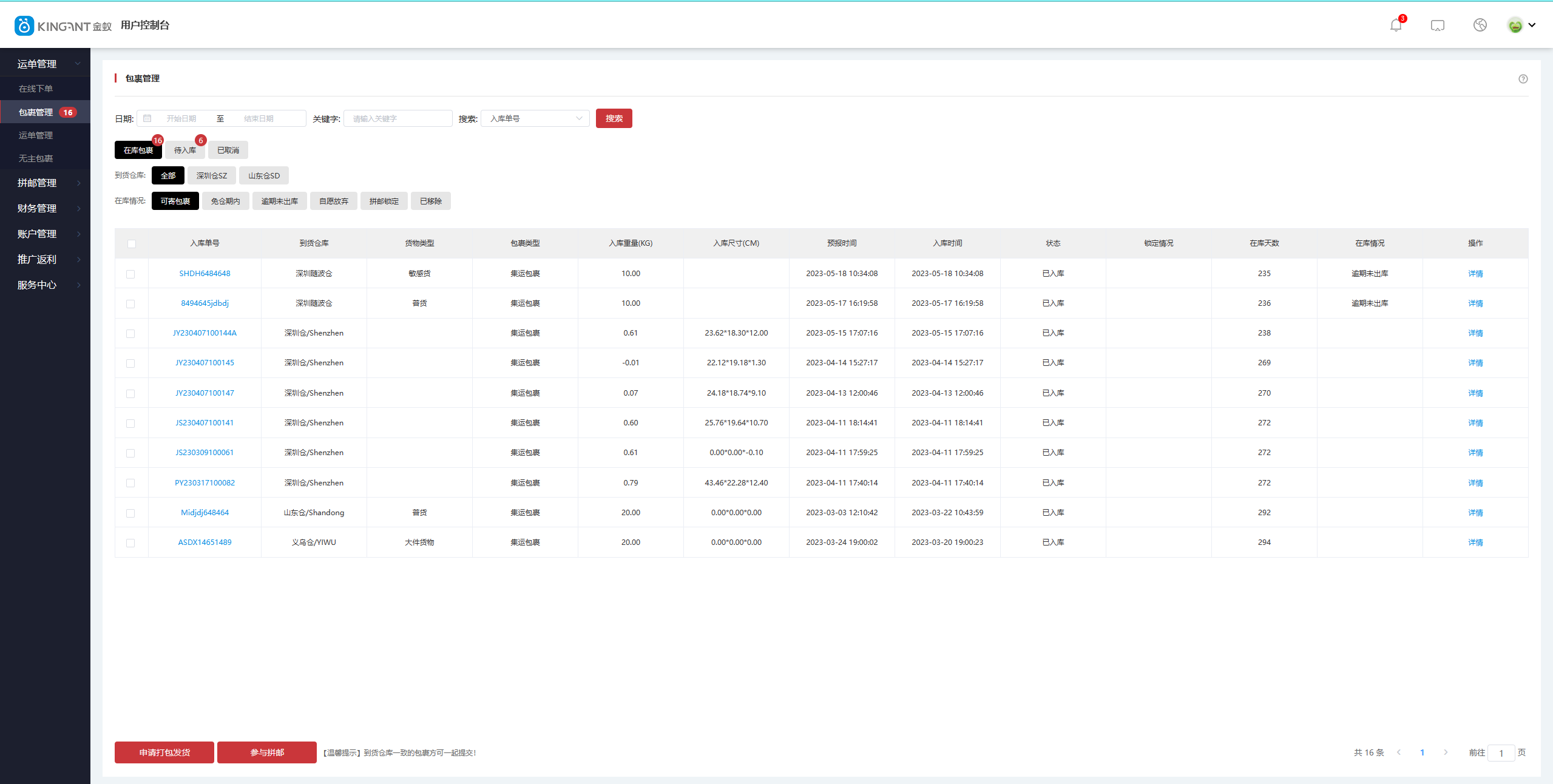Switch to the 待入库 tab
This screenshot has width=1553, height=784.
[x=185, y=150]
